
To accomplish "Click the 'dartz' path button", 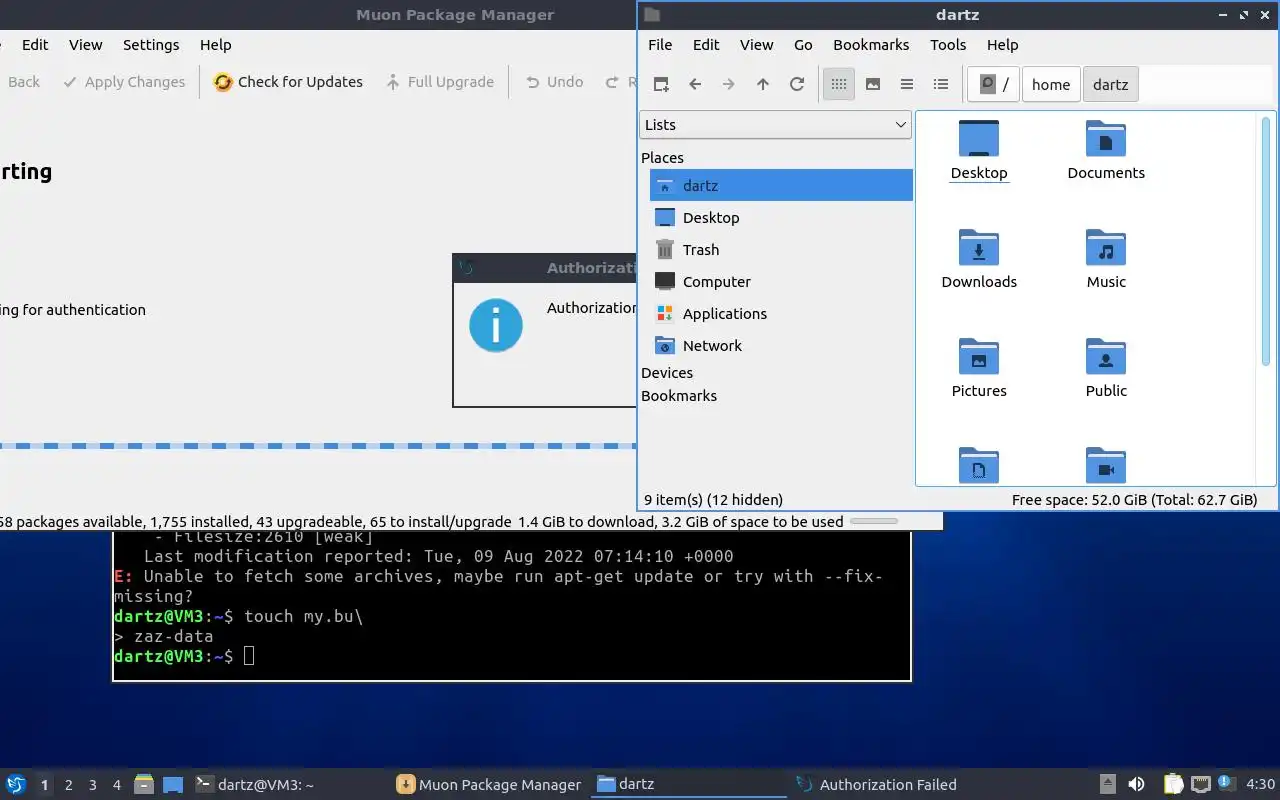I will tap(1111, 84).
